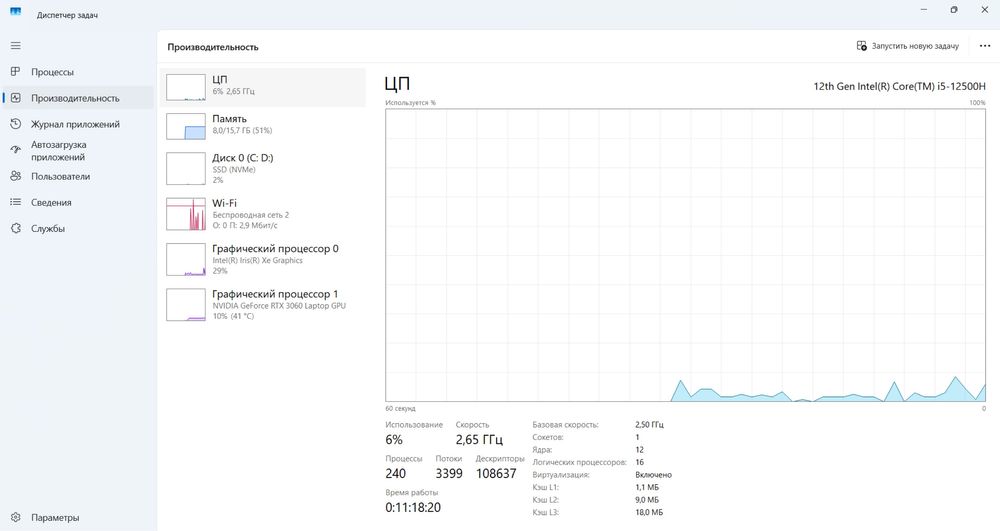Screen dimensions: 1000x531
Task: Select Графический процессор 1 entry label
Action: (275, 294)
